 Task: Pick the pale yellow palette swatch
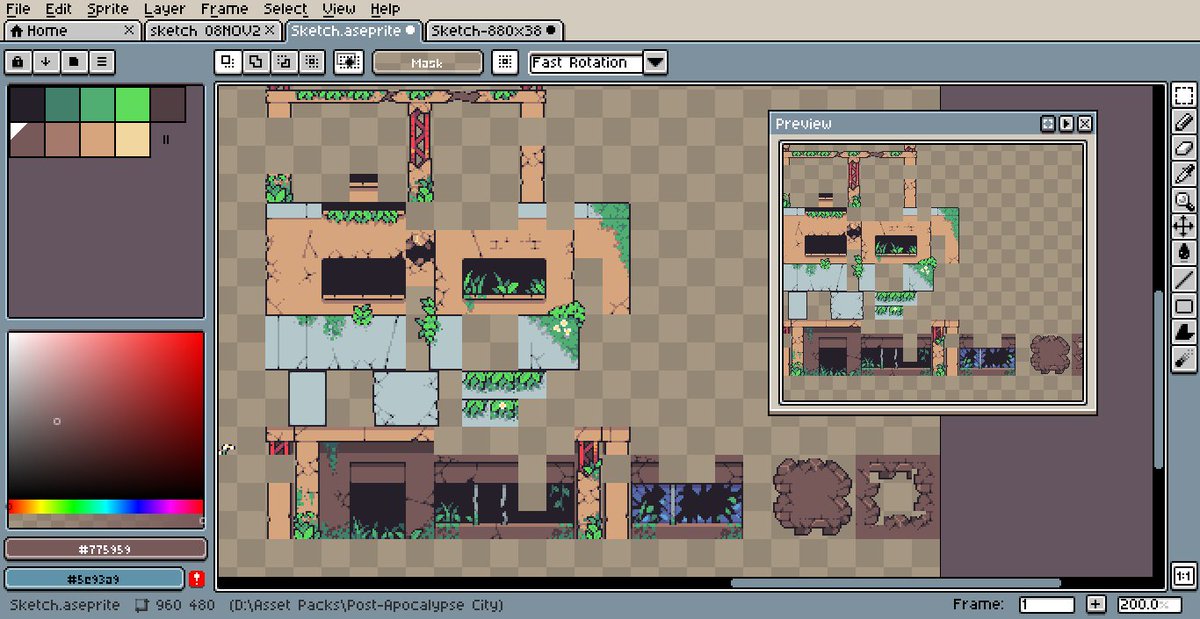[132, 139]
